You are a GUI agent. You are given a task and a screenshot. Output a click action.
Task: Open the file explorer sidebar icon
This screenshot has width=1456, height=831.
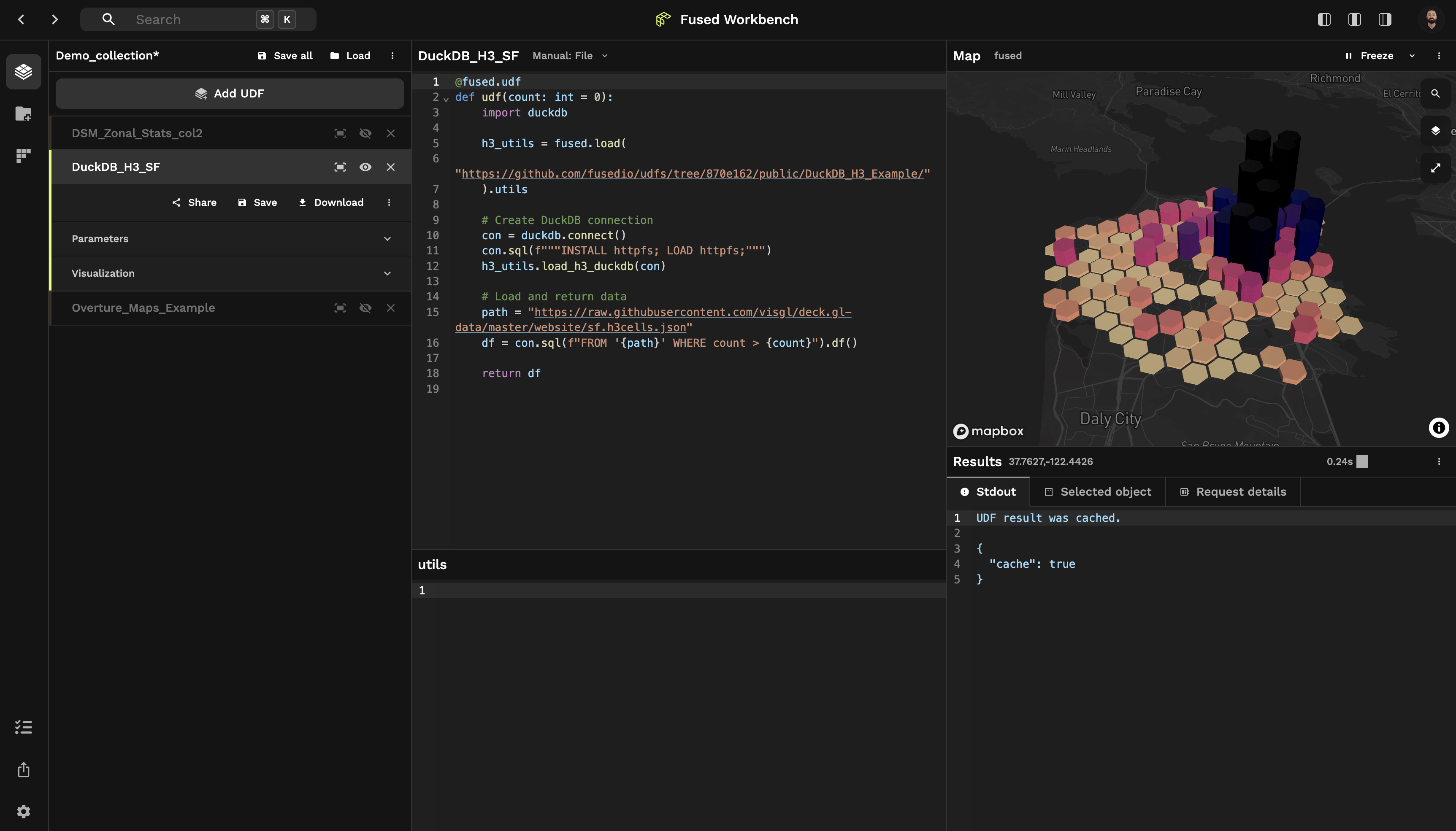point(23,113)
